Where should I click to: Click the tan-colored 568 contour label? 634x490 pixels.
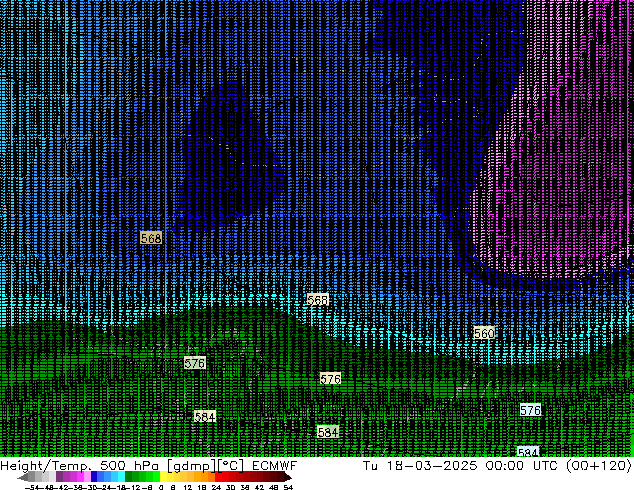click(151, 238)
